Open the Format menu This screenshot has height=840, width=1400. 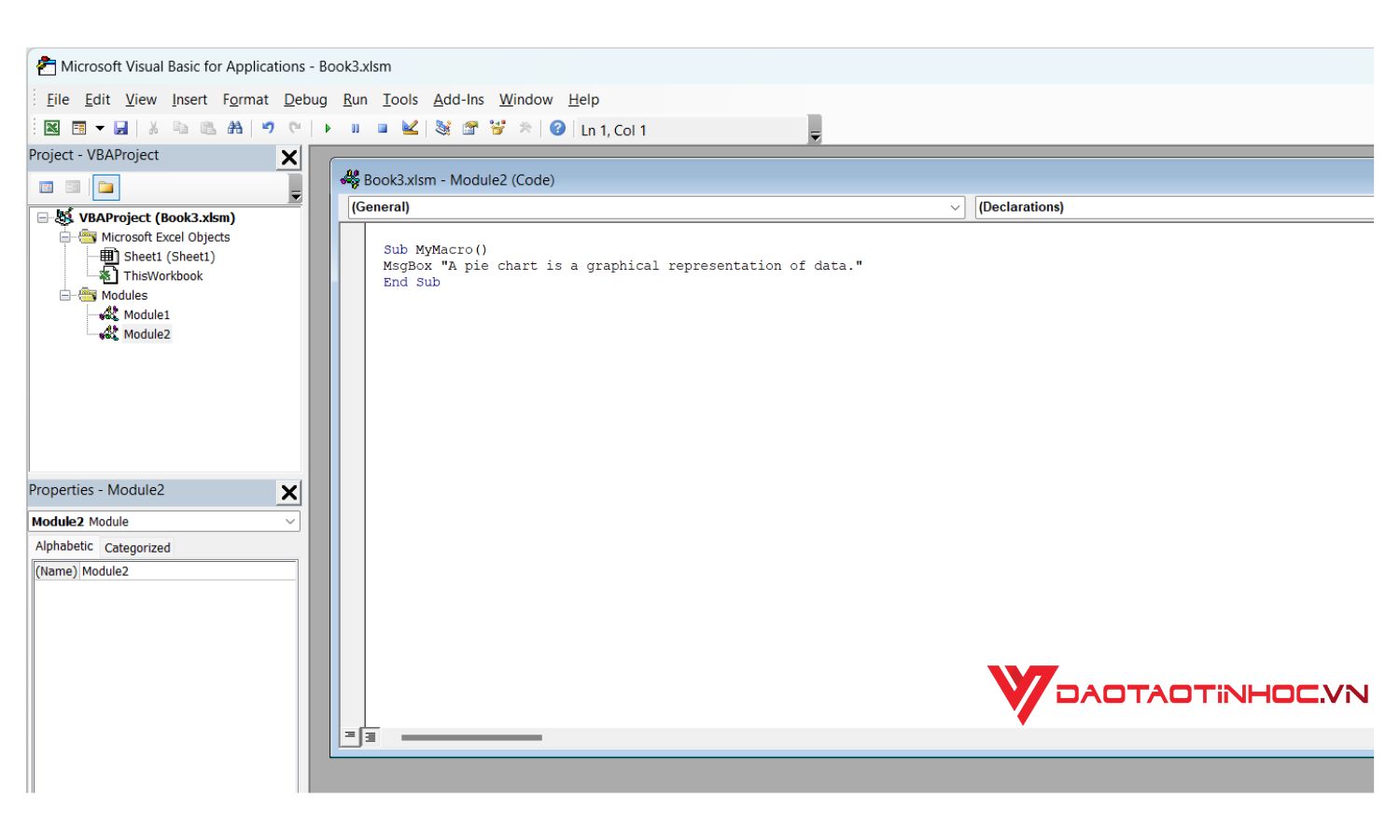coord(245,99)
